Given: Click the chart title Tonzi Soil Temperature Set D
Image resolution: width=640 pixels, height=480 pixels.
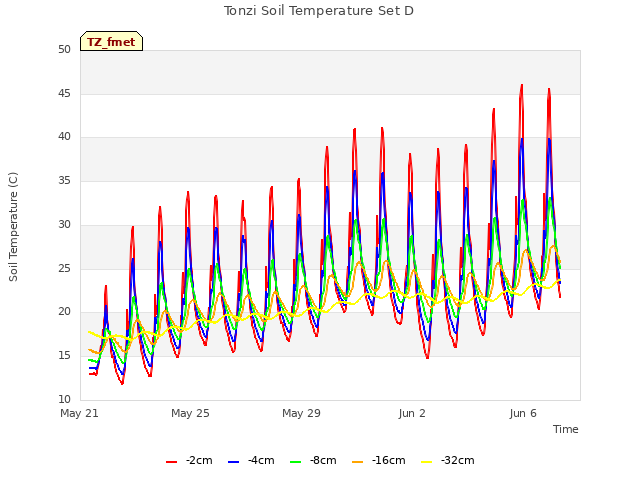Looking at the screenshot, I should (x=319, y=11).
